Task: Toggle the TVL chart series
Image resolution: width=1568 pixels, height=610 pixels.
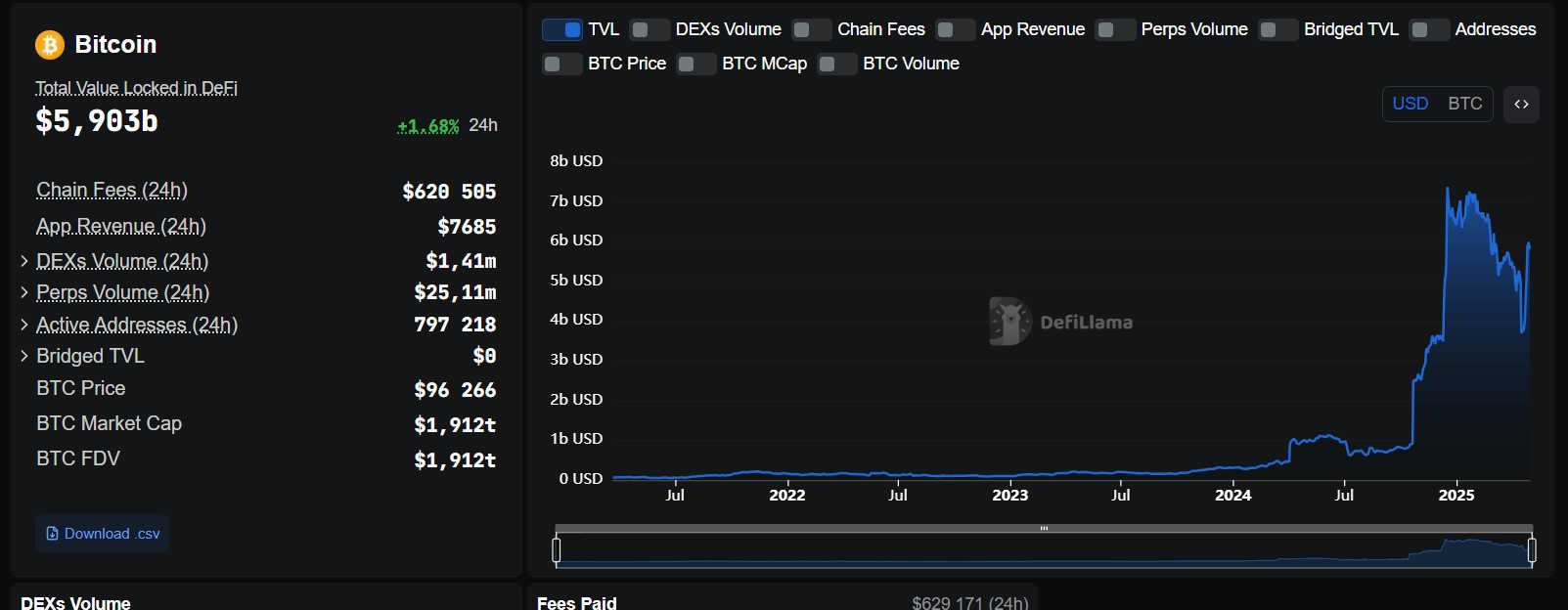Action: click(562, 29)
